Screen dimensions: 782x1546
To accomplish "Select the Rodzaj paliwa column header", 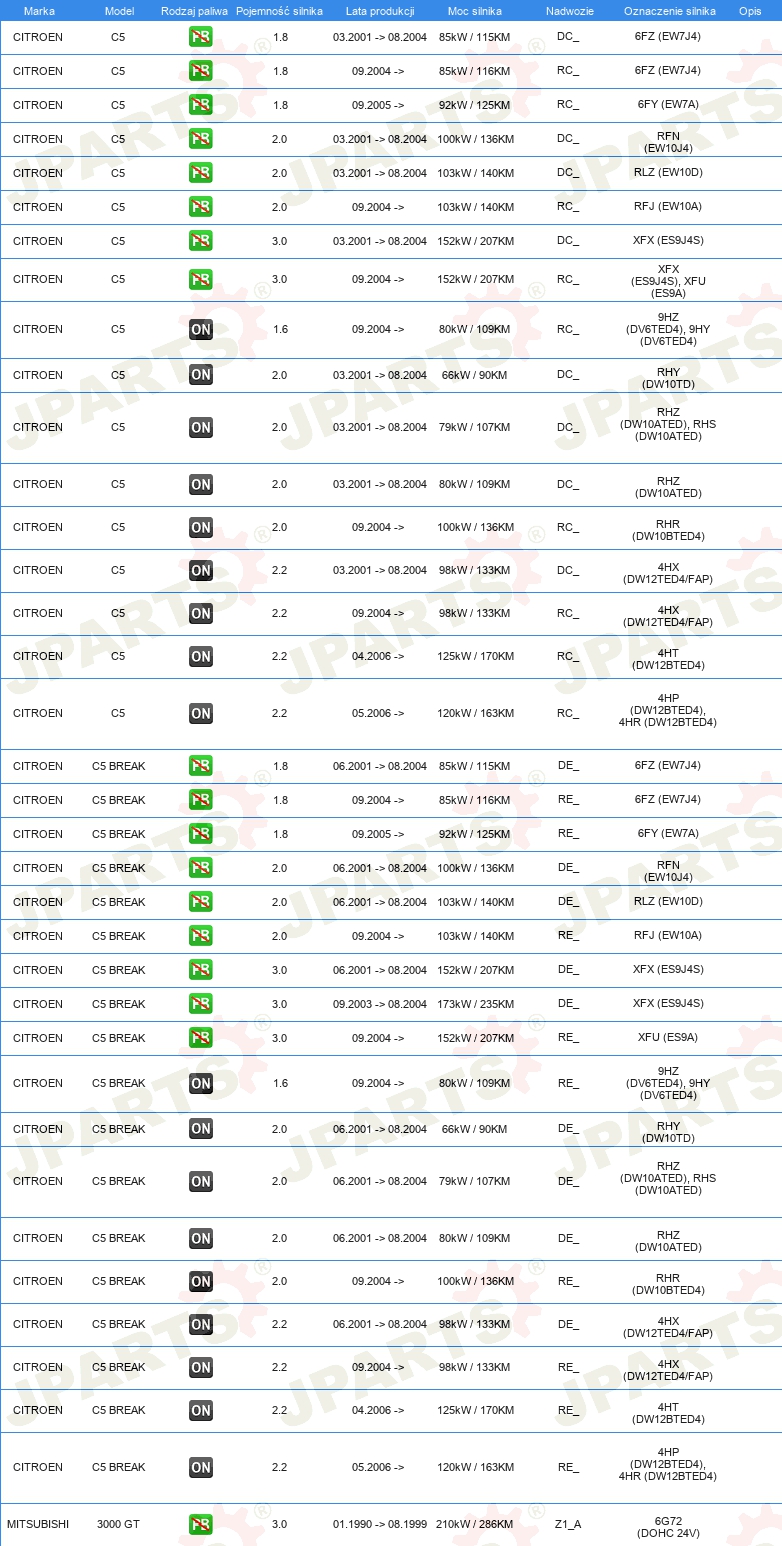I will pos(194,10).
